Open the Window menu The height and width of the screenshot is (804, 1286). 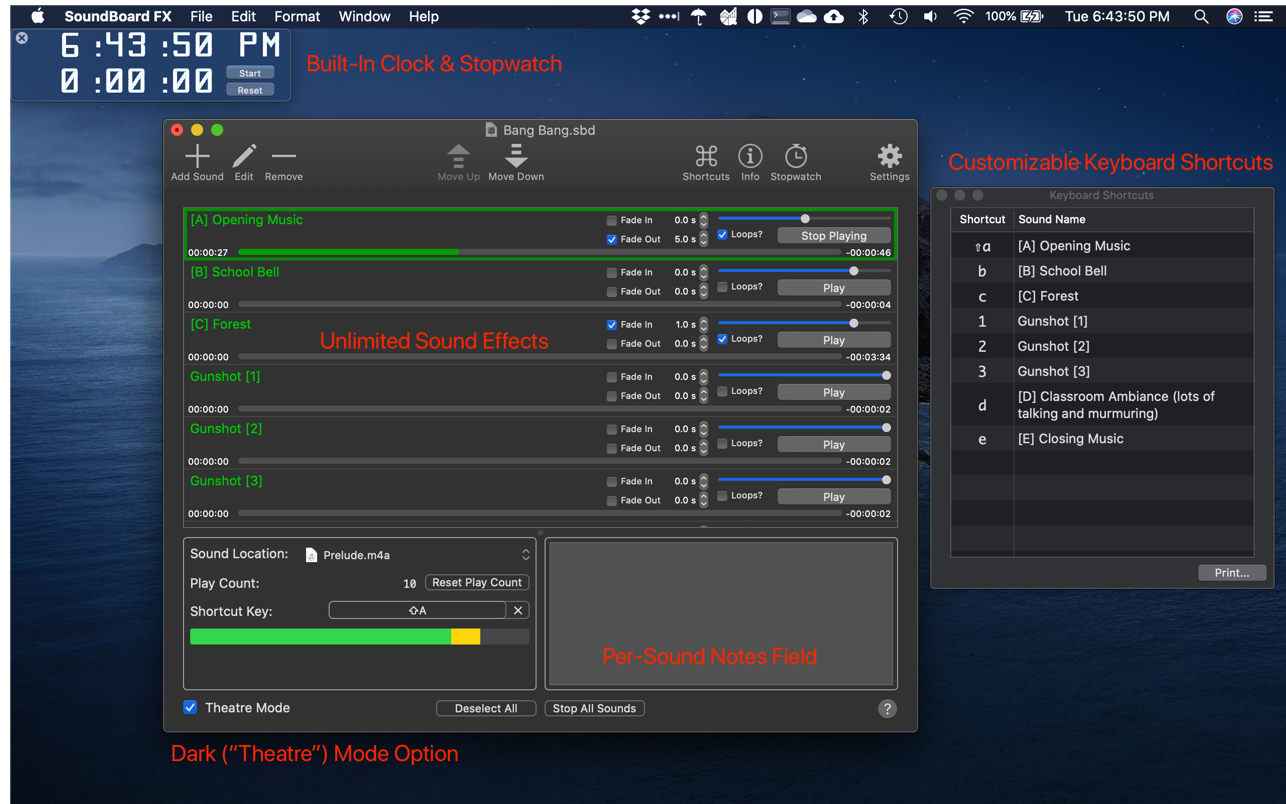click(x=364, y=16)
